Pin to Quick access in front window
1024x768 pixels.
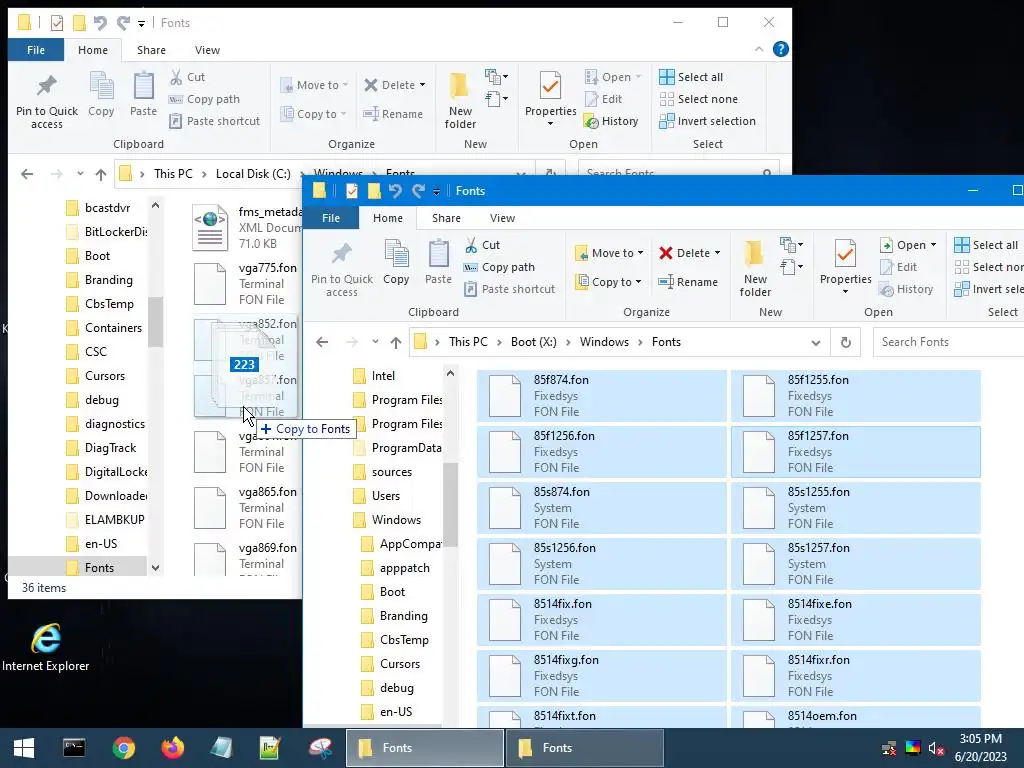342,269
